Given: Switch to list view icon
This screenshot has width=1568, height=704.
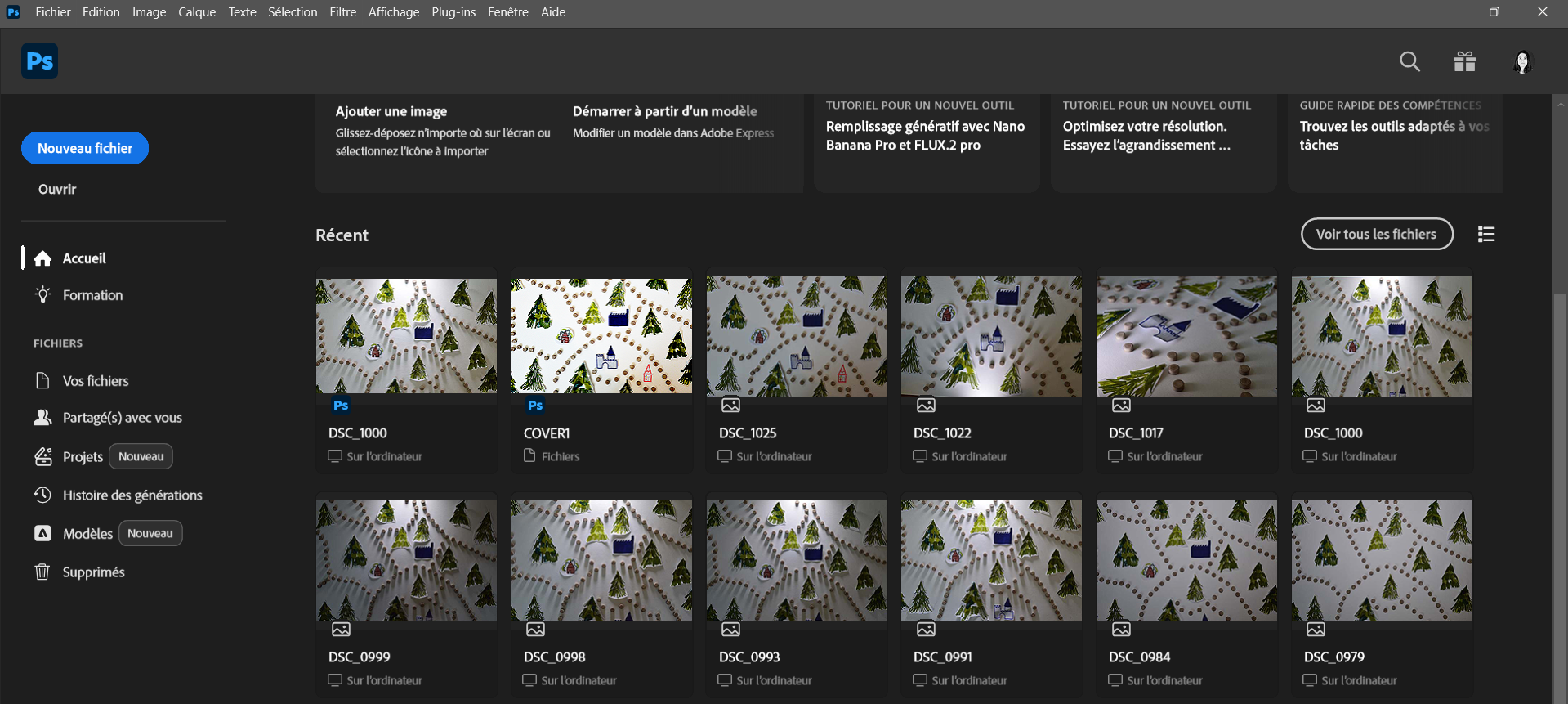Looking at the screenshot, I should pos(1486,235).
